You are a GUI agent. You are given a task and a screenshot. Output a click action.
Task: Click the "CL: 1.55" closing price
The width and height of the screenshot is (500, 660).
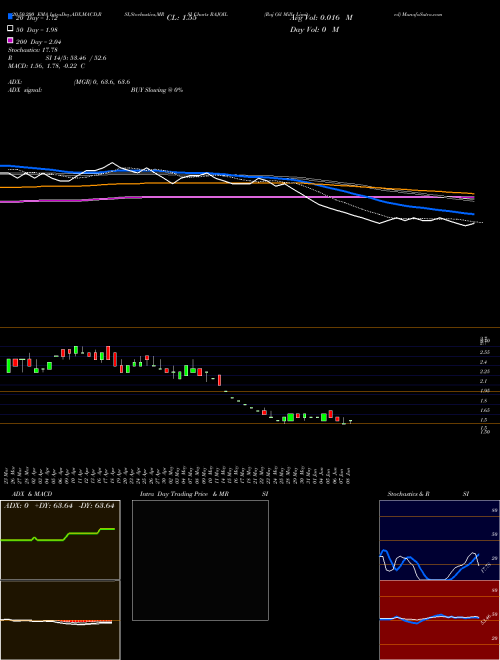[x=181, y=18]
